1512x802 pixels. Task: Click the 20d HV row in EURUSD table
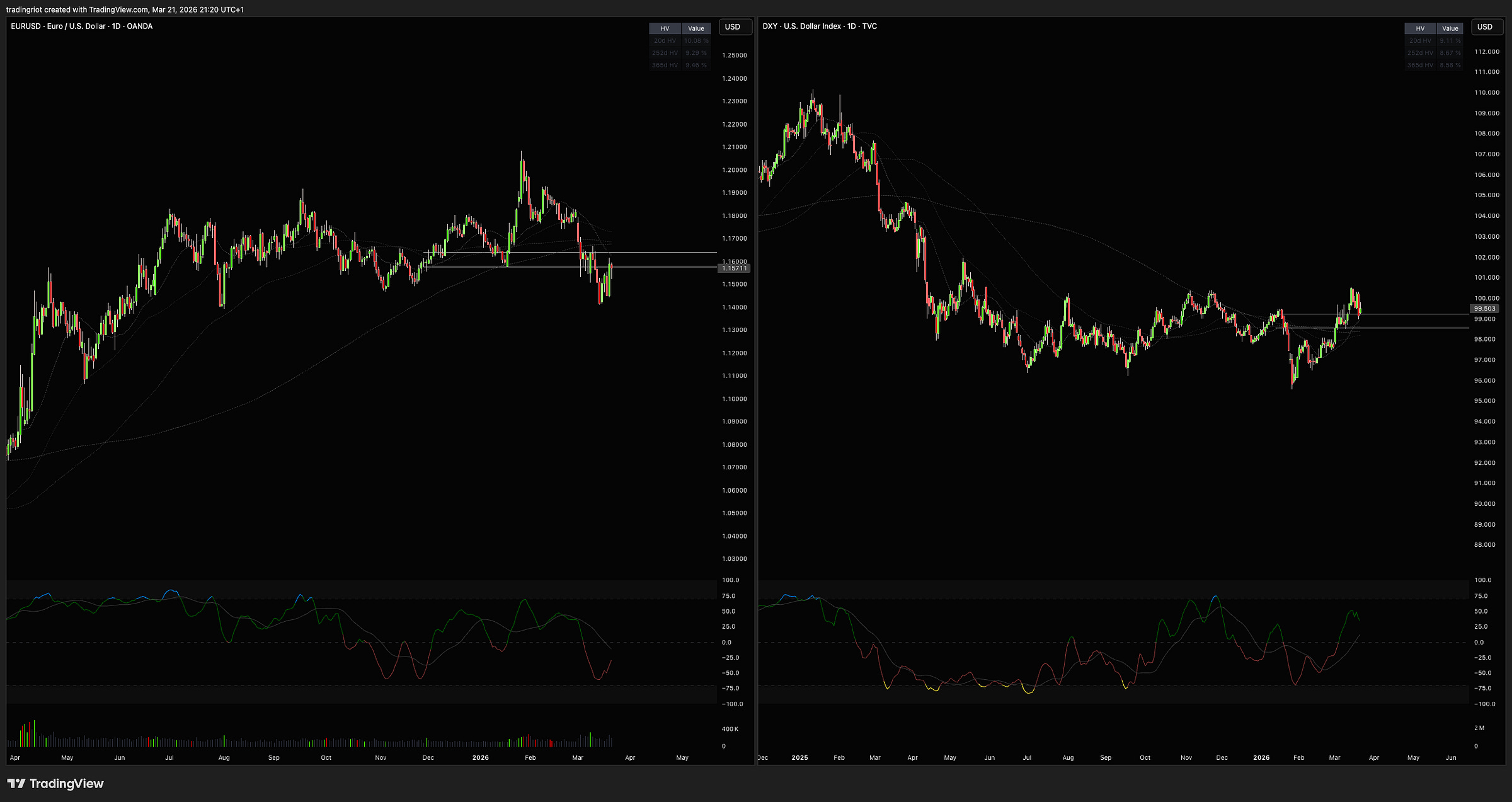coord(665,41)
